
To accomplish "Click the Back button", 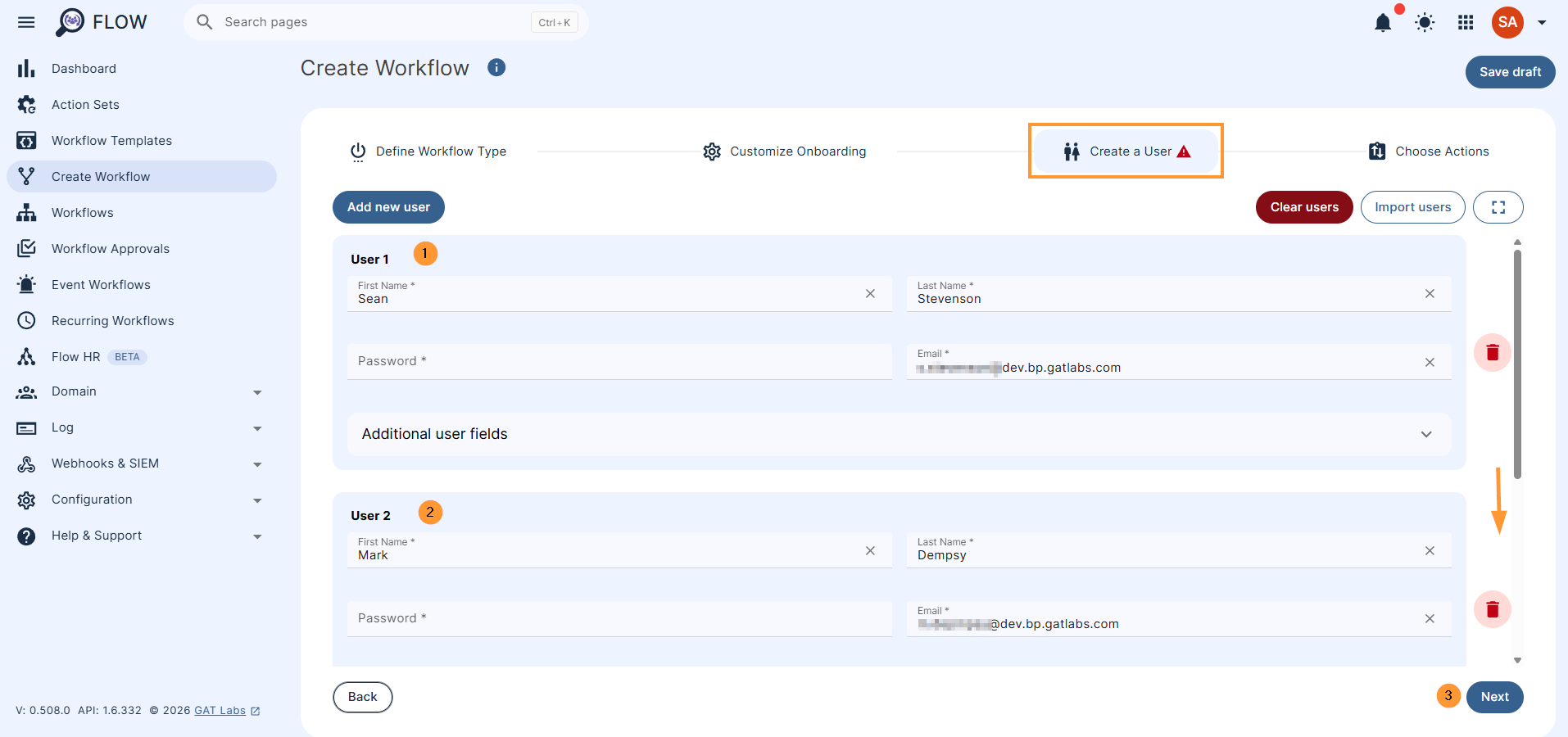I will (x=362, y=697).
